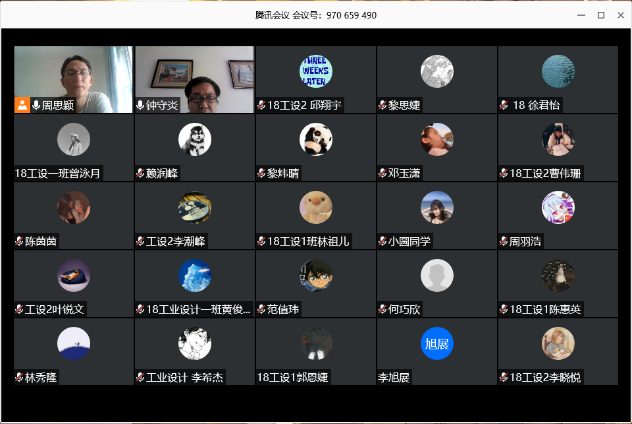Click muted mic icon next to 周羽浩
This screenshot has height=424, width=632.
tap(504, 241)
